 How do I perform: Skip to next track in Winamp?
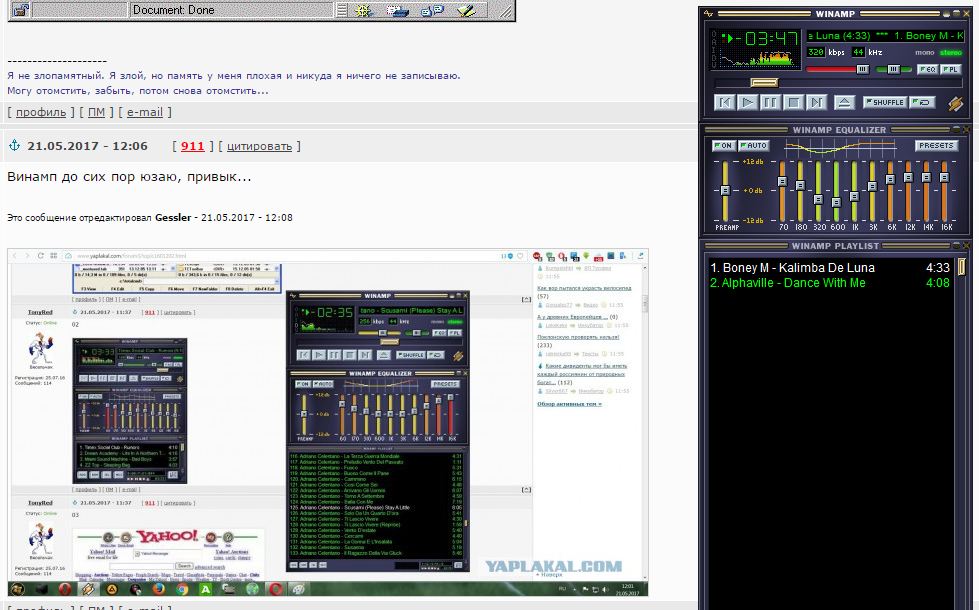pyautogui.click(x=817, y=102)
